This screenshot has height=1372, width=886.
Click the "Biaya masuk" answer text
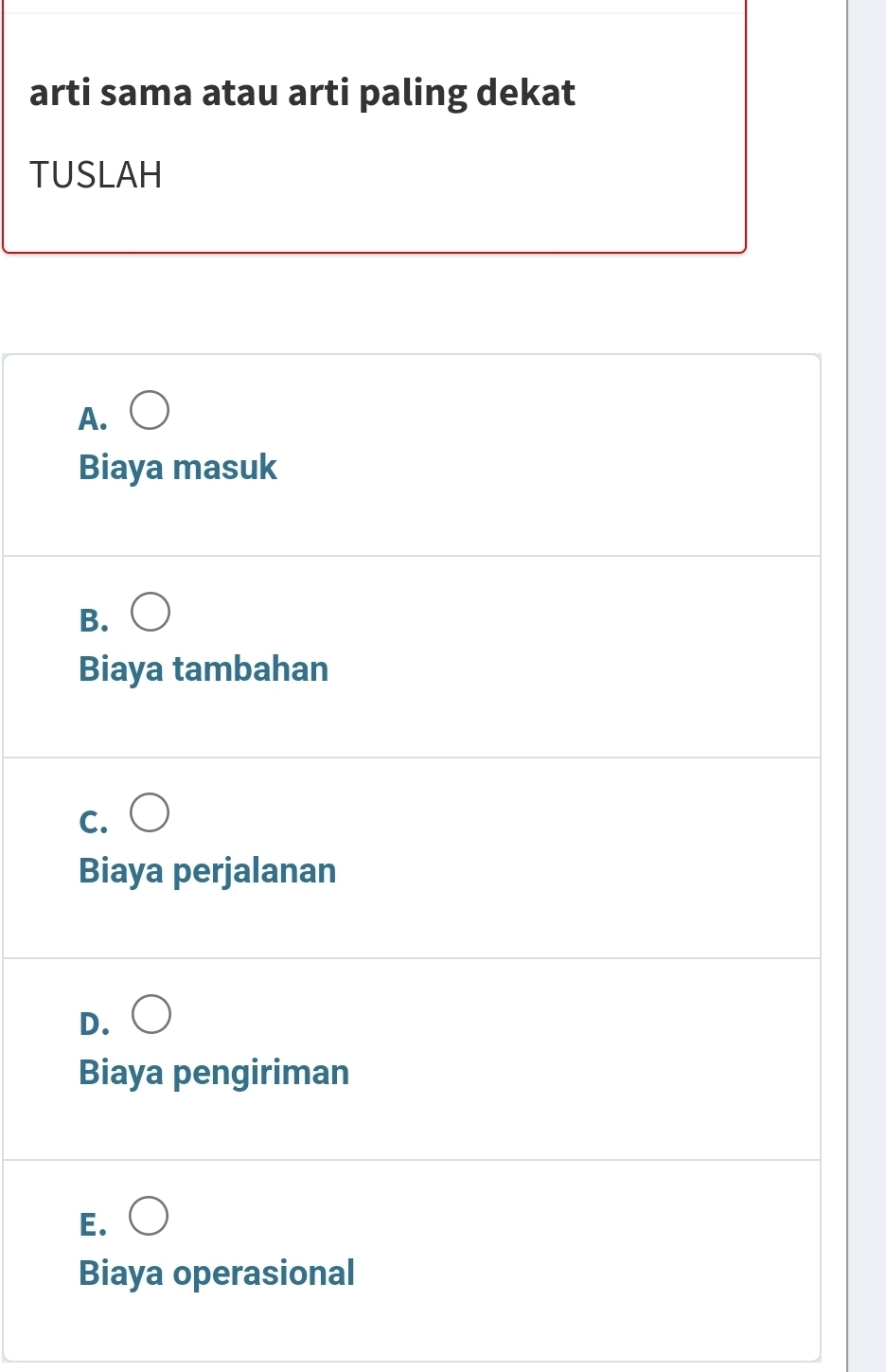pos(178,468)
